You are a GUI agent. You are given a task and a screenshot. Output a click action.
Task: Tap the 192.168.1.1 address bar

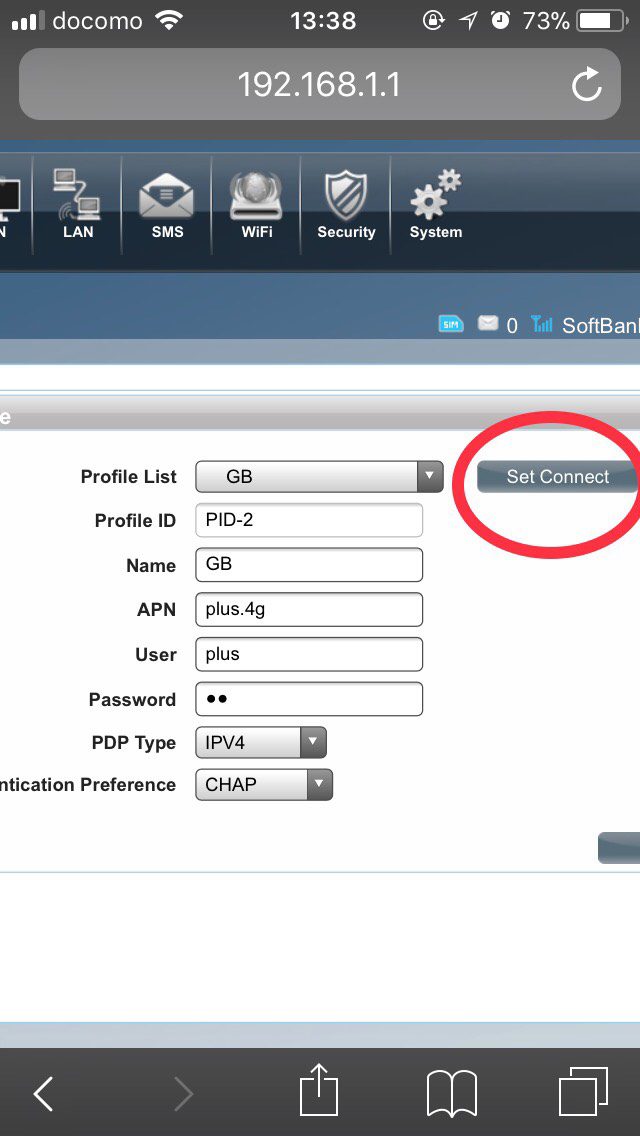tap(319, 85)
